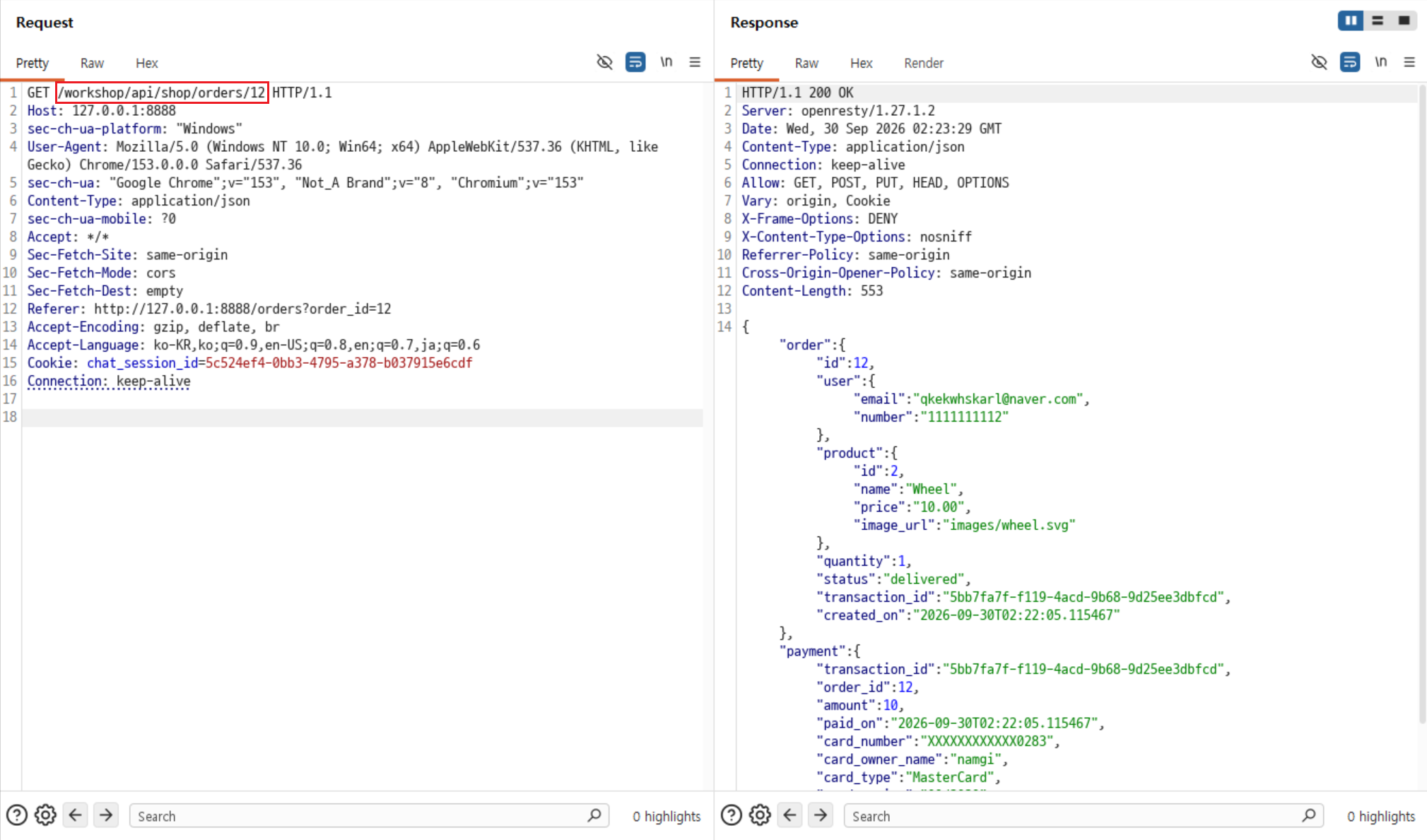
Task: Open the Response Render tab
Action: click(924, 63)
